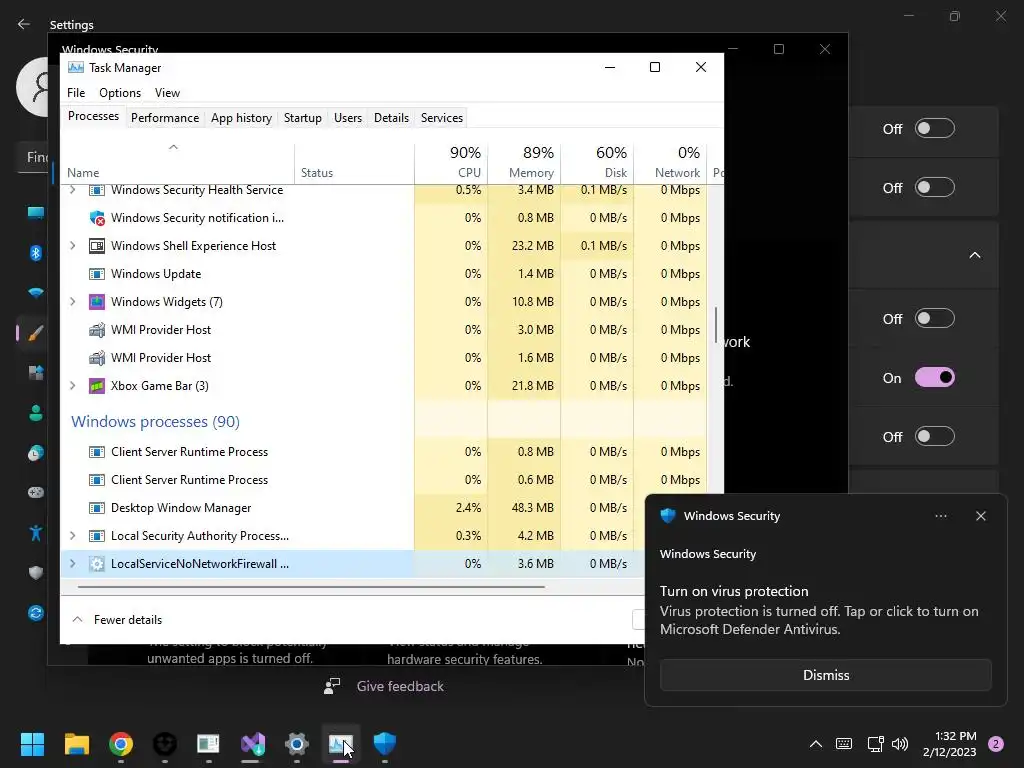This screenshot has width=1024, height=768.
Task: Dismiss the virus protection notification
Action: [x=825, y=675]
